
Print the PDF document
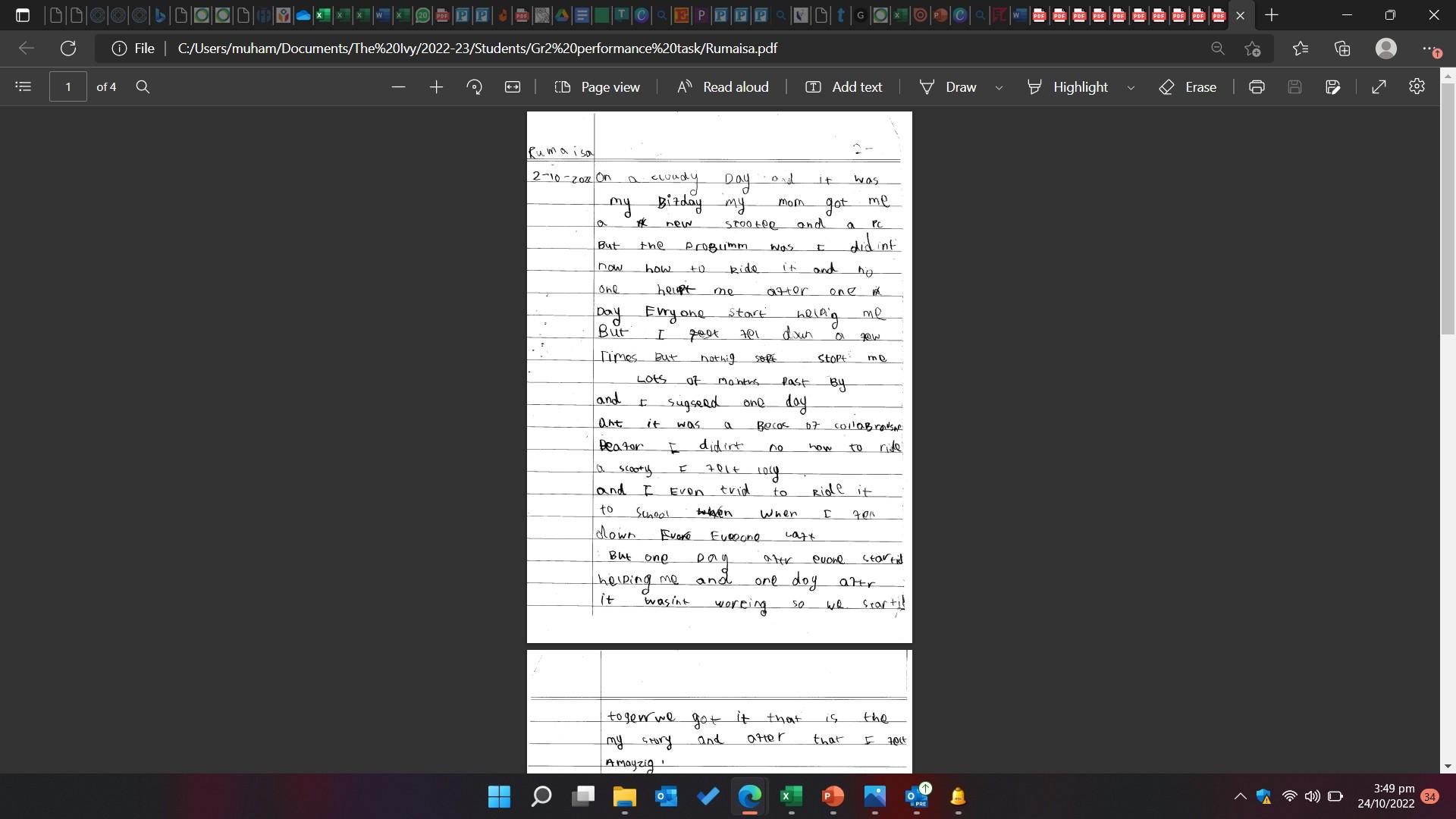coord(1257,86)
